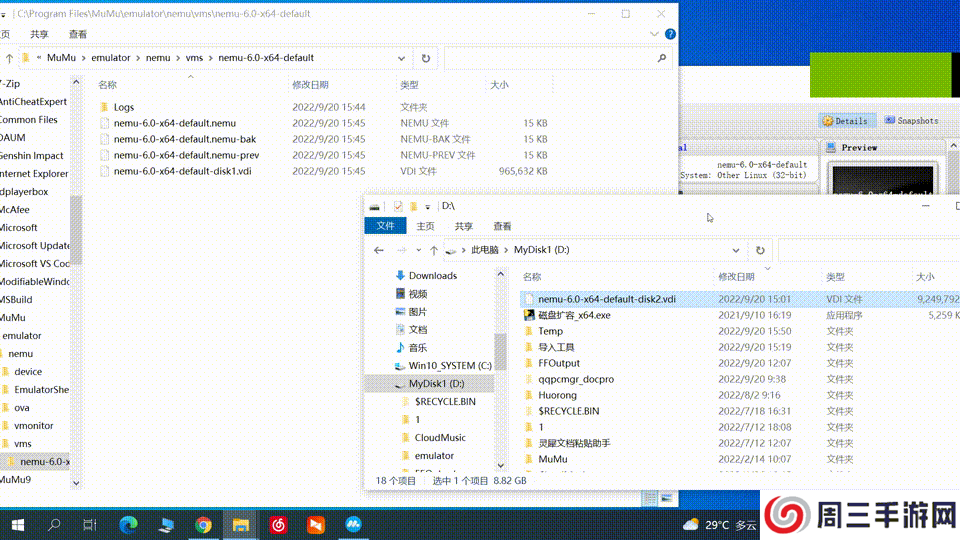Go back using the D: window's back arrow
The image size is (960, 540).
point(379,250)
